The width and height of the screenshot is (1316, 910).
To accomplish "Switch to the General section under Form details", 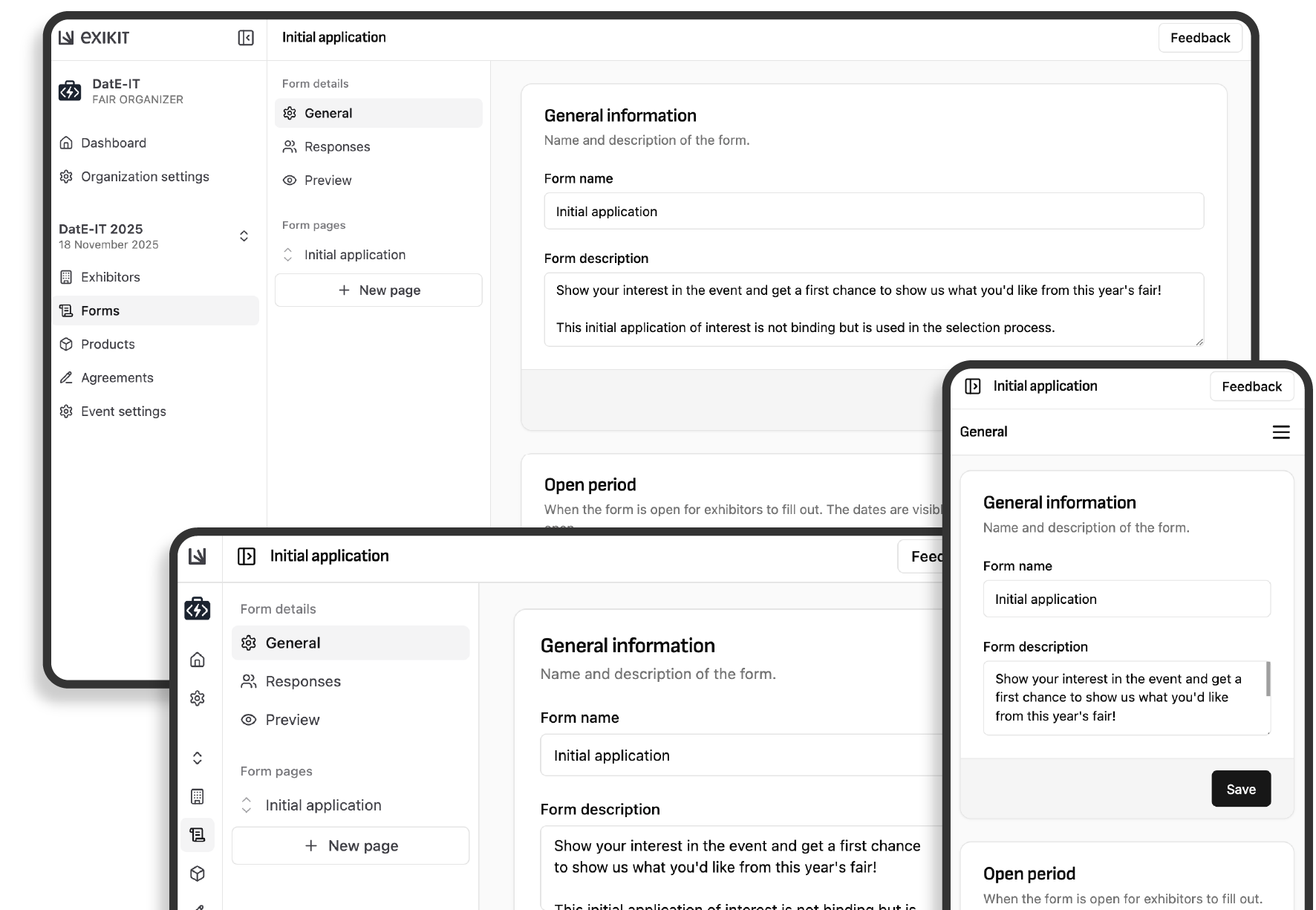I will [x=328, y=113].
